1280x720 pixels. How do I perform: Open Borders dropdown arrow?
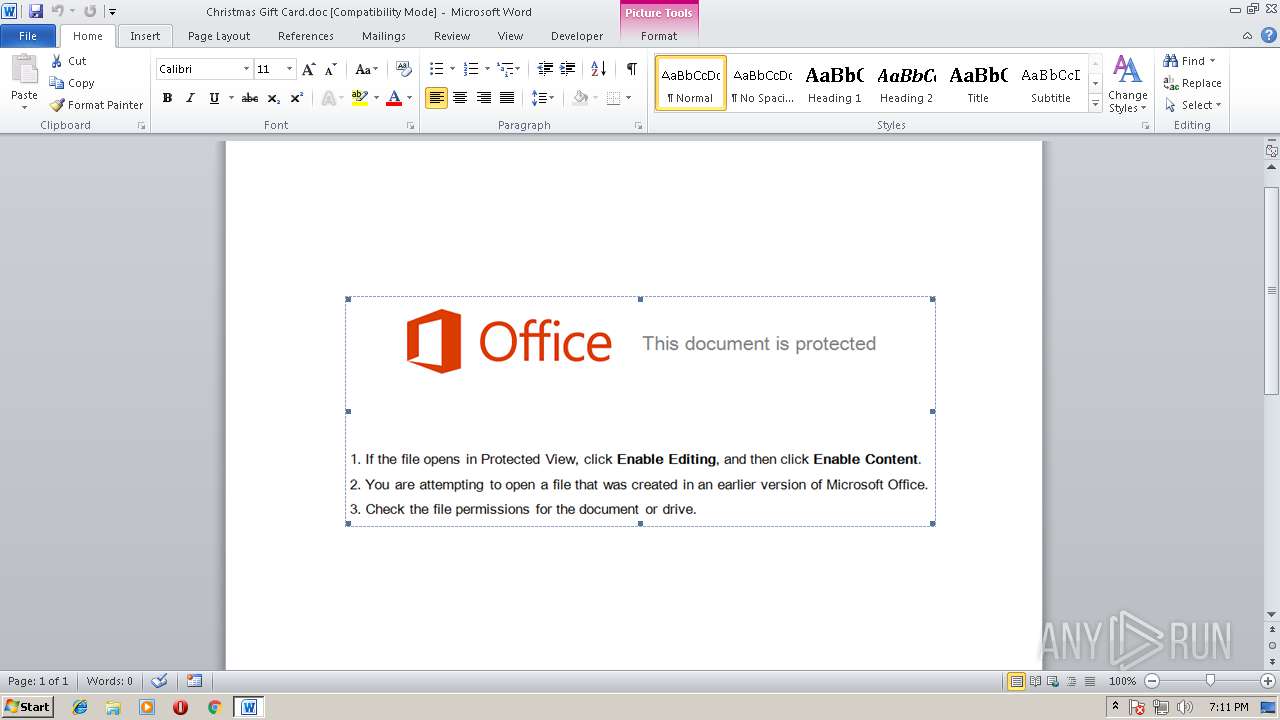pos(627,98)
